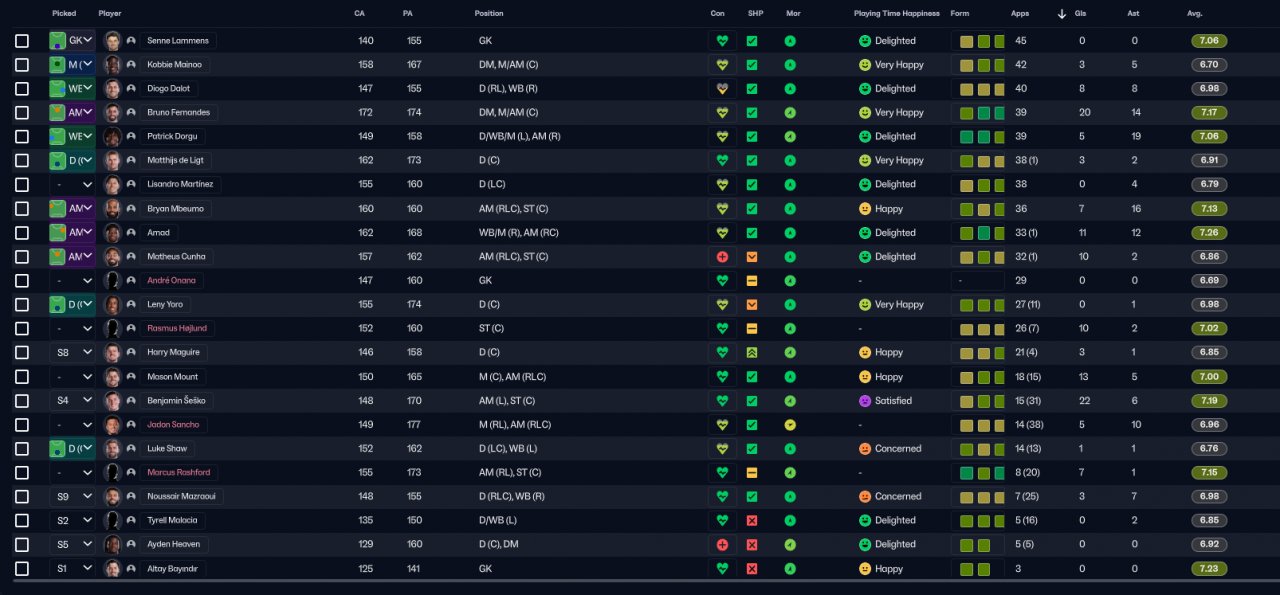
Task: Click Patrick Dorgu's morale indicator icon
Action: coord(790,137)
